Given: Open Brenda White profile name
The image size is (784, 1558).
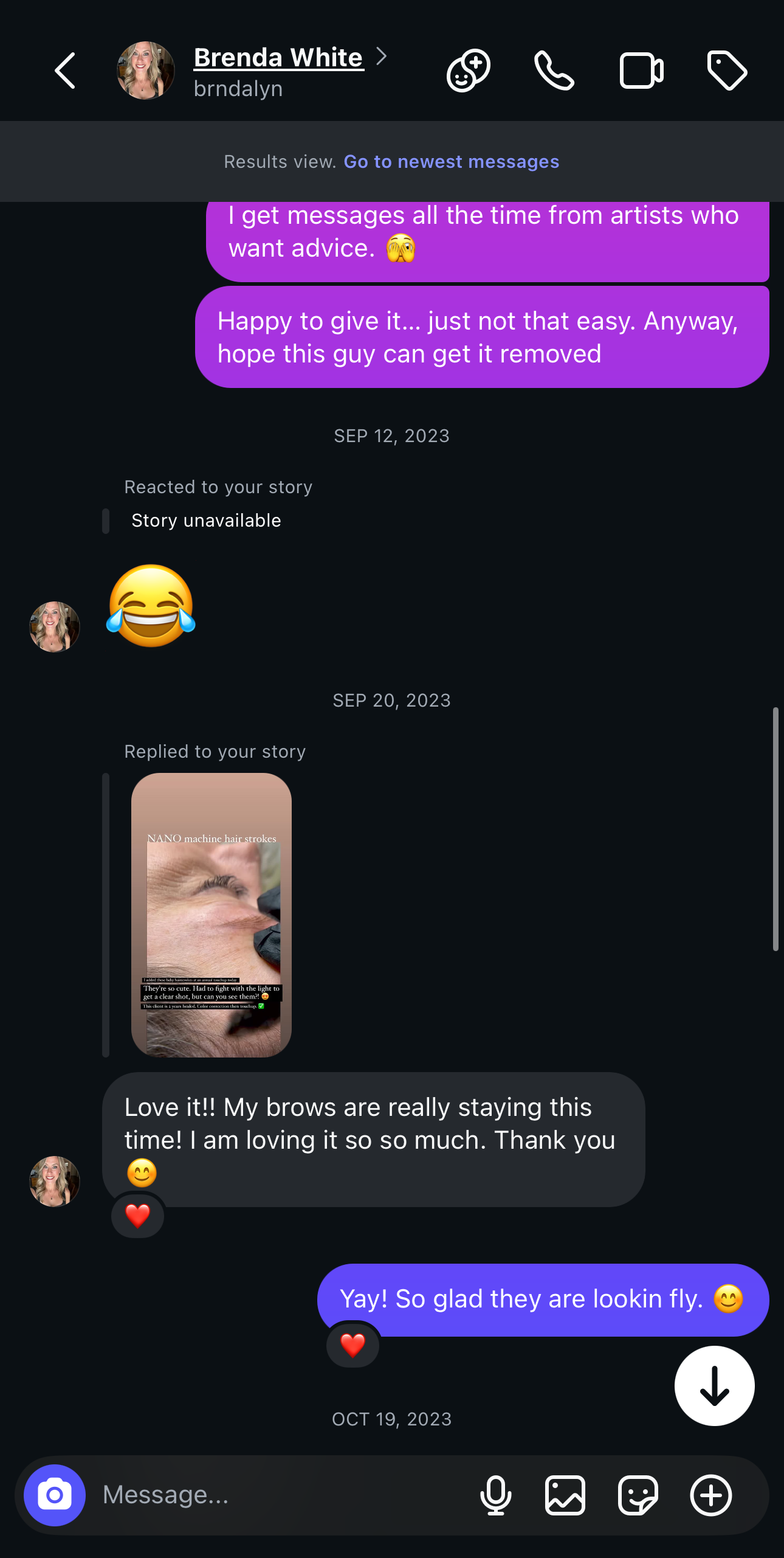Looking at the screenshot, I should 278,58.
